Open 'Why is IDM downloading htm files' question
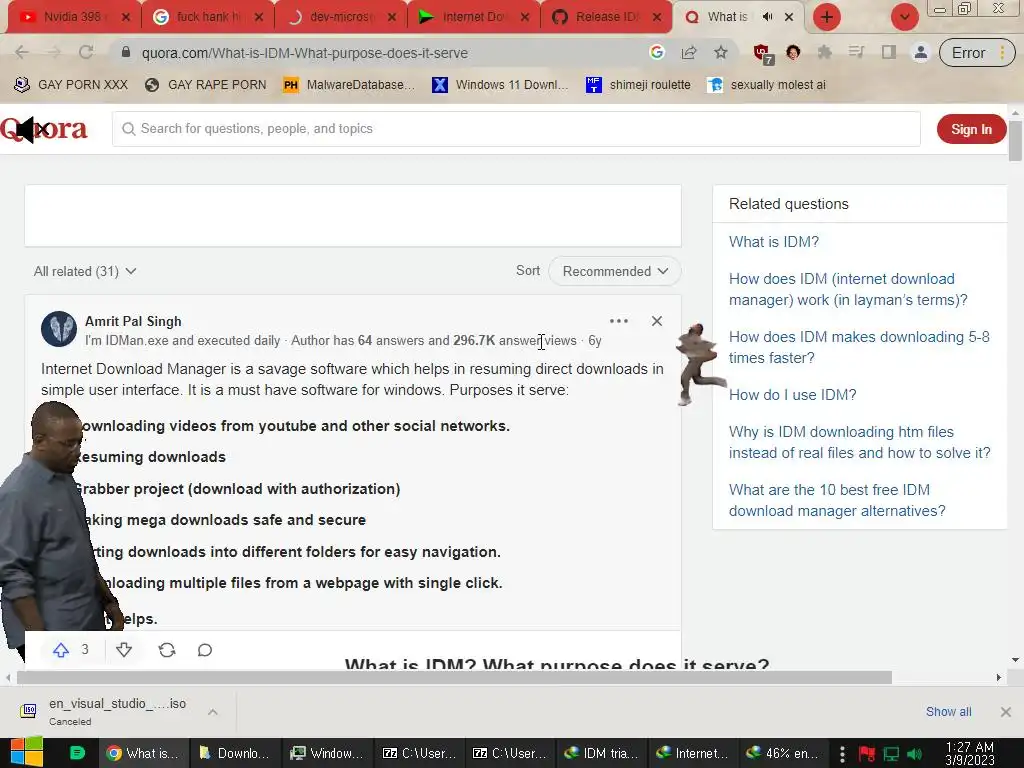The height and width of the screenshot is (768, 1024). (x=859, y=442)
